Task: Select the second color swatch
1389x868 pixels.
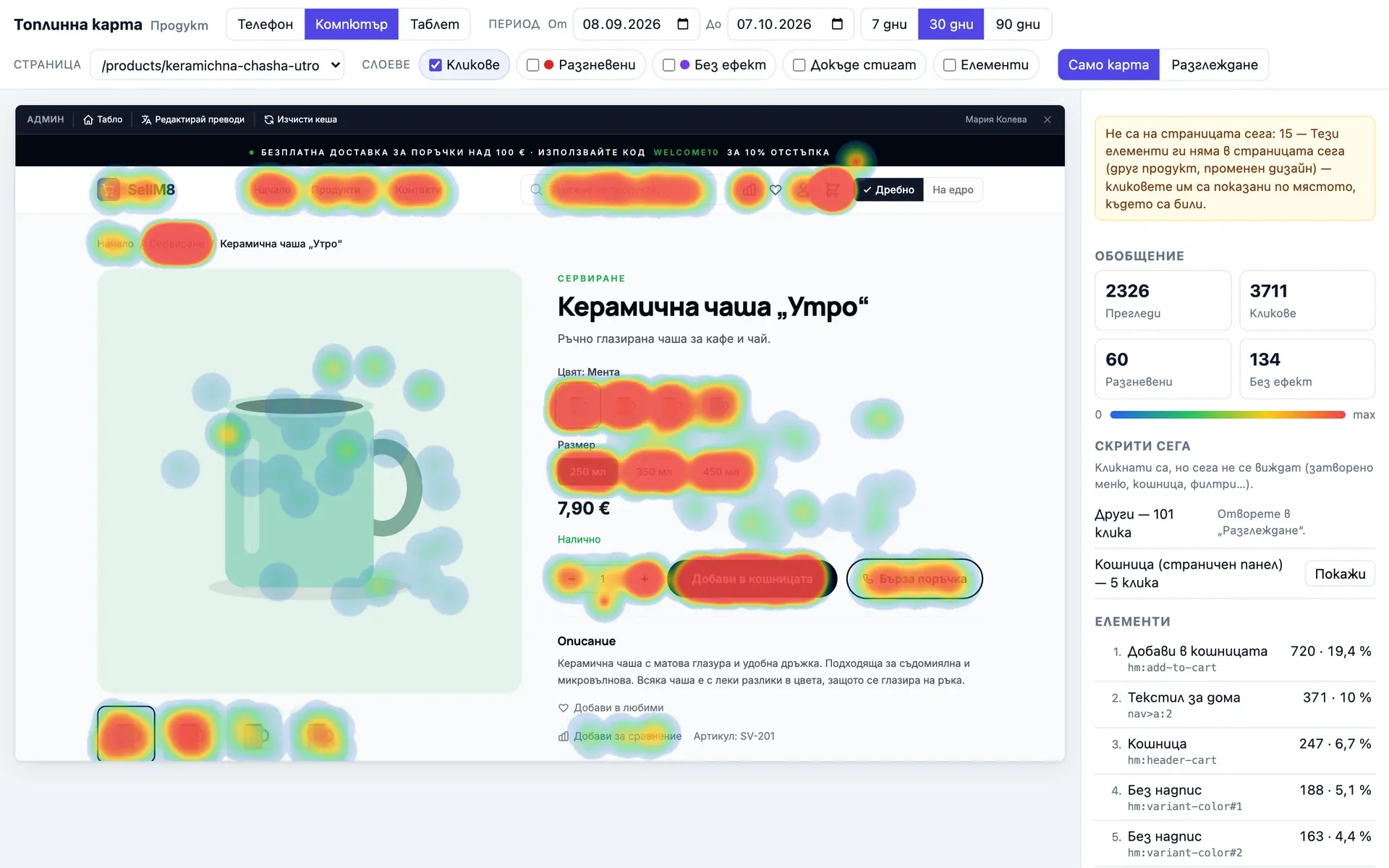Action: pos(624,405)
